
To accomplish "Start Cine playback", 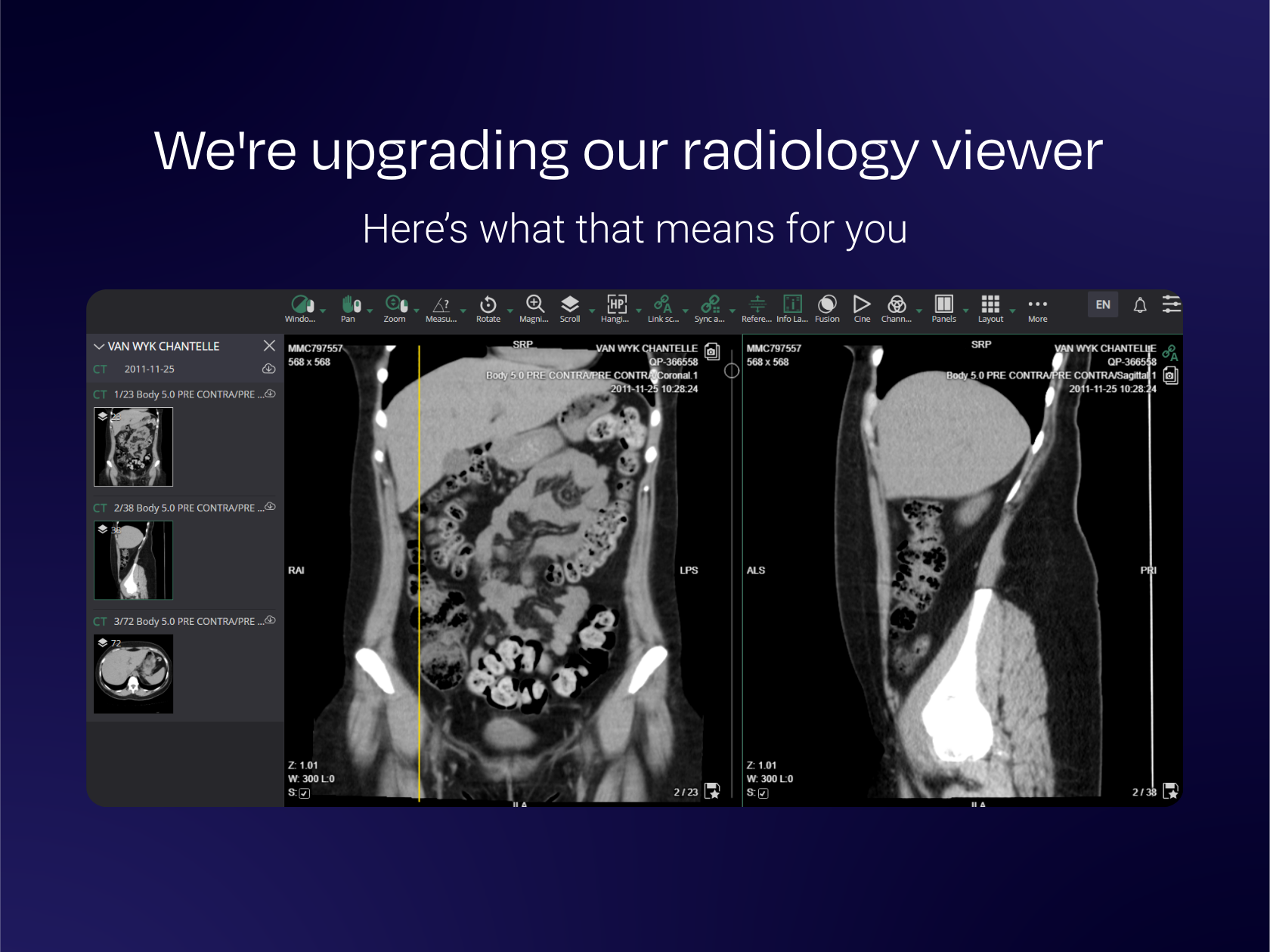I will [861, 305].
